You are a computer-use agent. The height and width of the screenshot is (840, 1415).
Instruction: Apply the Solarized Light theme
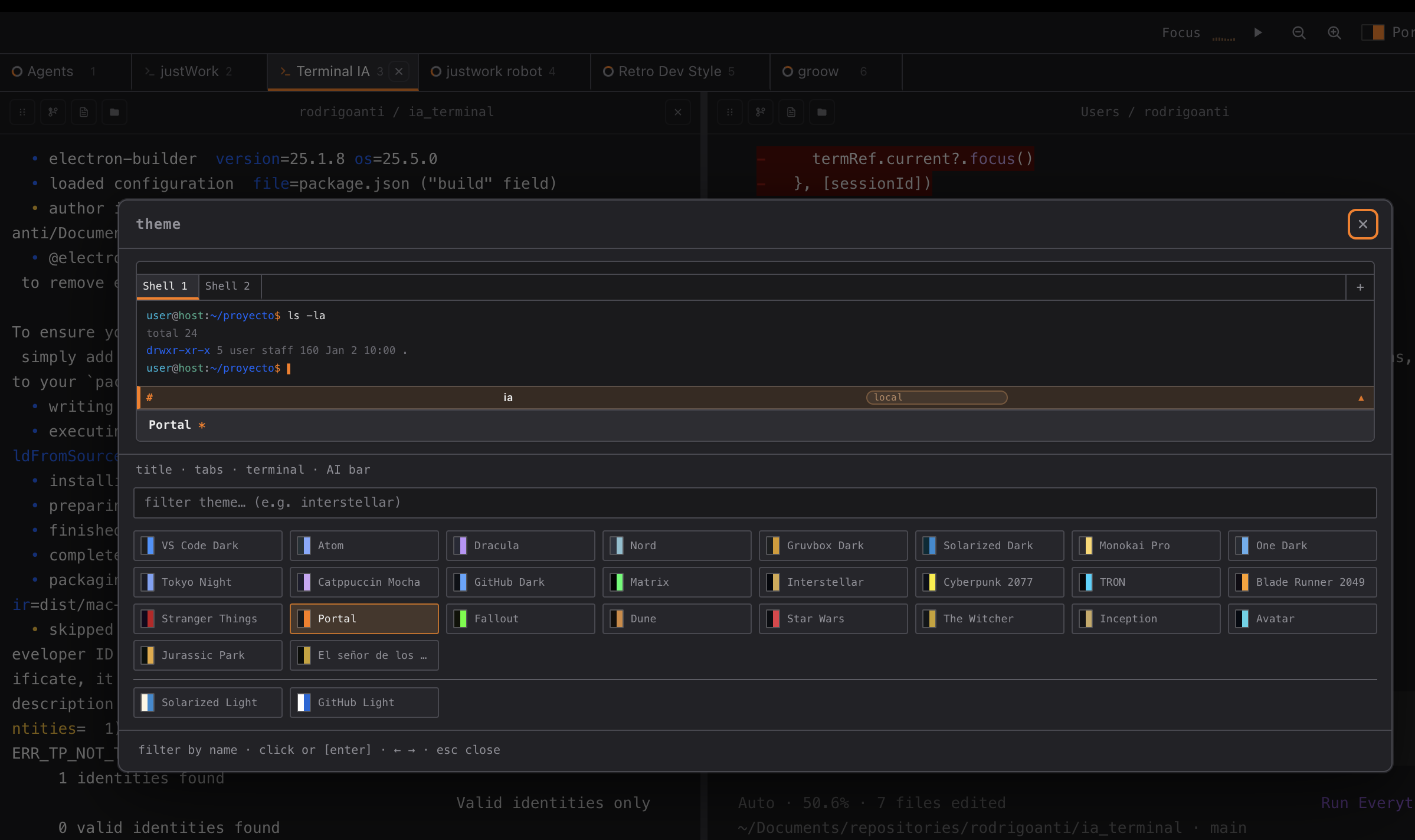(x=208, y=703)
